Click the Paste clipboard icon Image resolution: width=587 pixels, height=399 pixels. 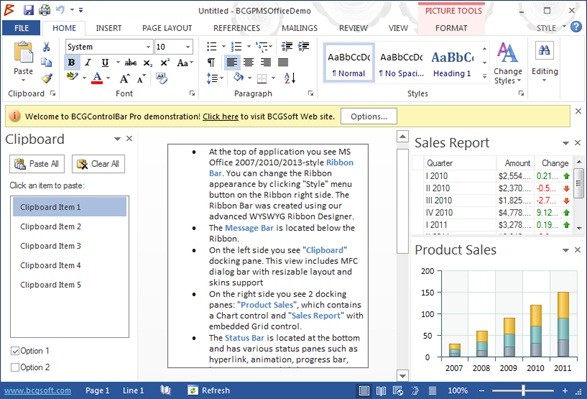tap(23, 52)
